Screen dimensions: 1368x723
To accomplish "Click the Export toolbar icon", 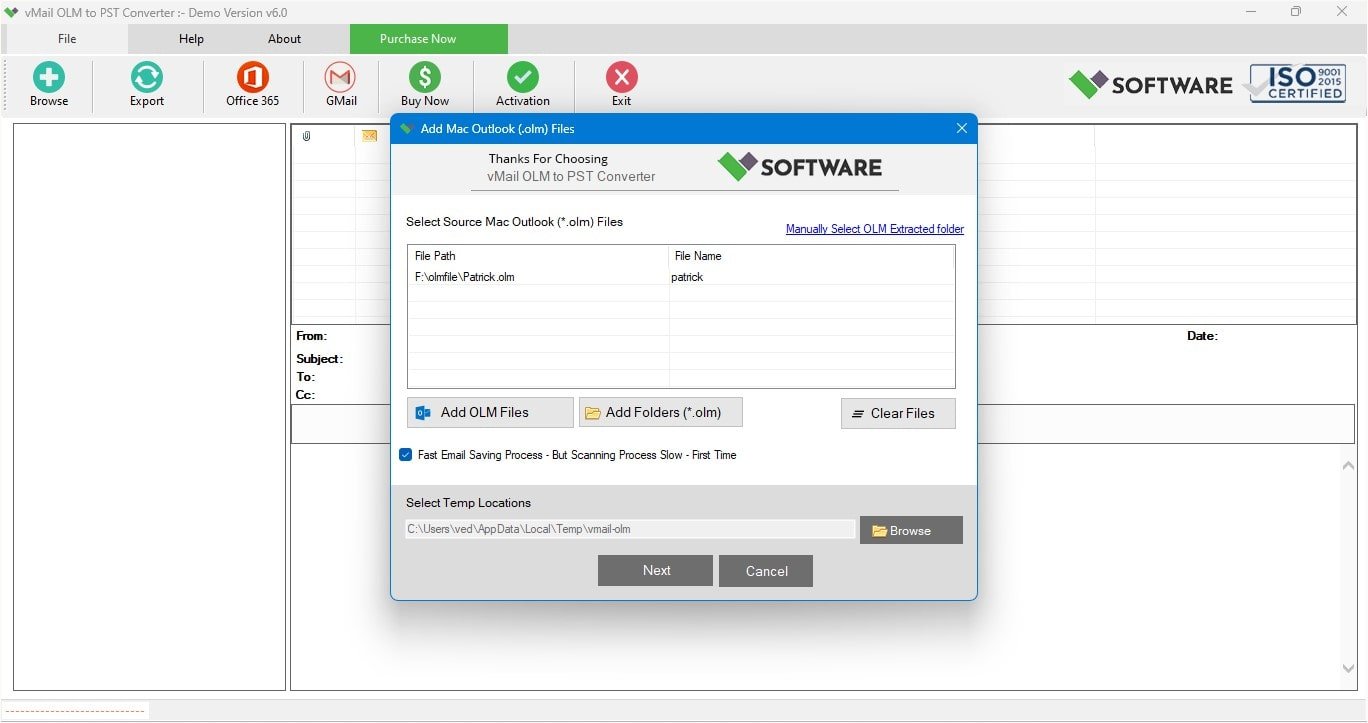I will pyautogui.click(x=146, y=85).
